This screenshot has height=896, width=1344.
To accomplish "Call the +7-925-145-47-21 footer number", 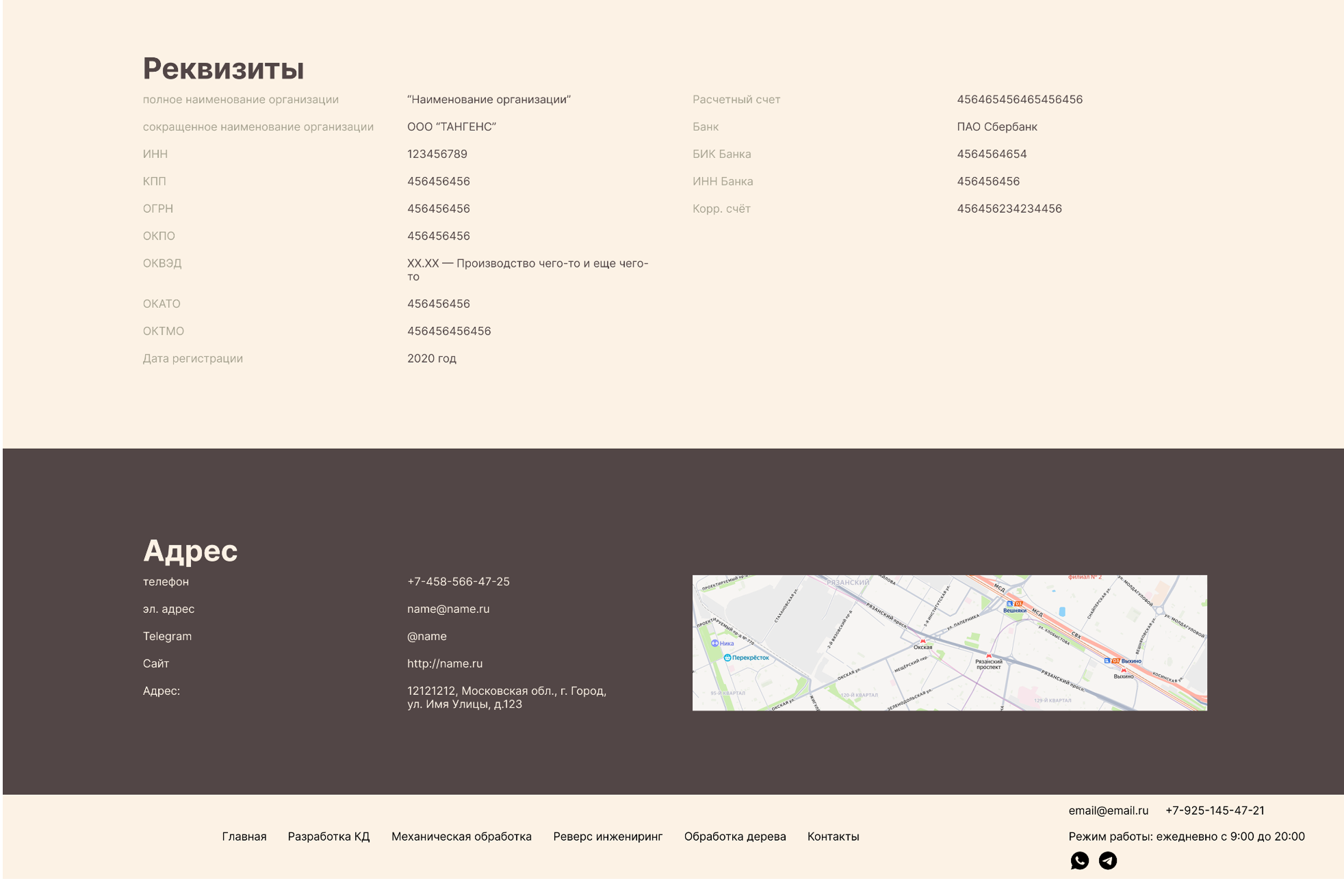I will pos(1215,811).
